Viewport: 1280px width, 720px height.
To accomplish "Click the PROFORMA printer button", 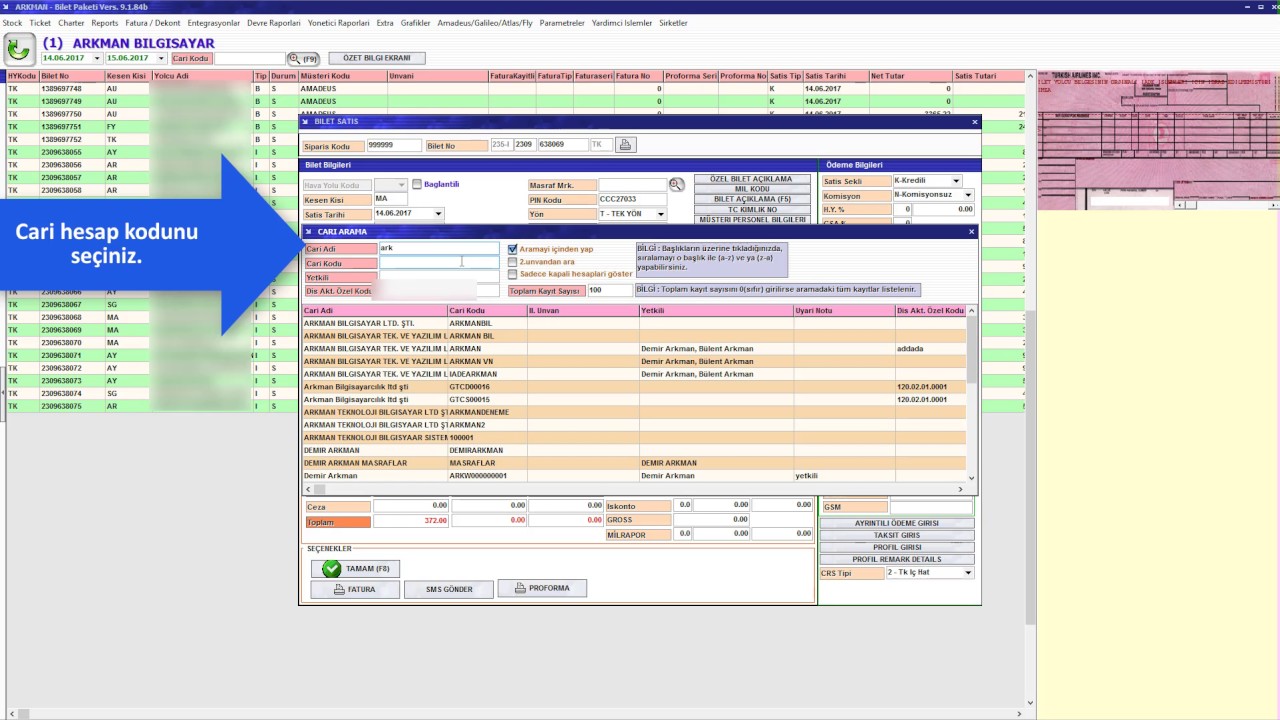I will click(542, 589).
